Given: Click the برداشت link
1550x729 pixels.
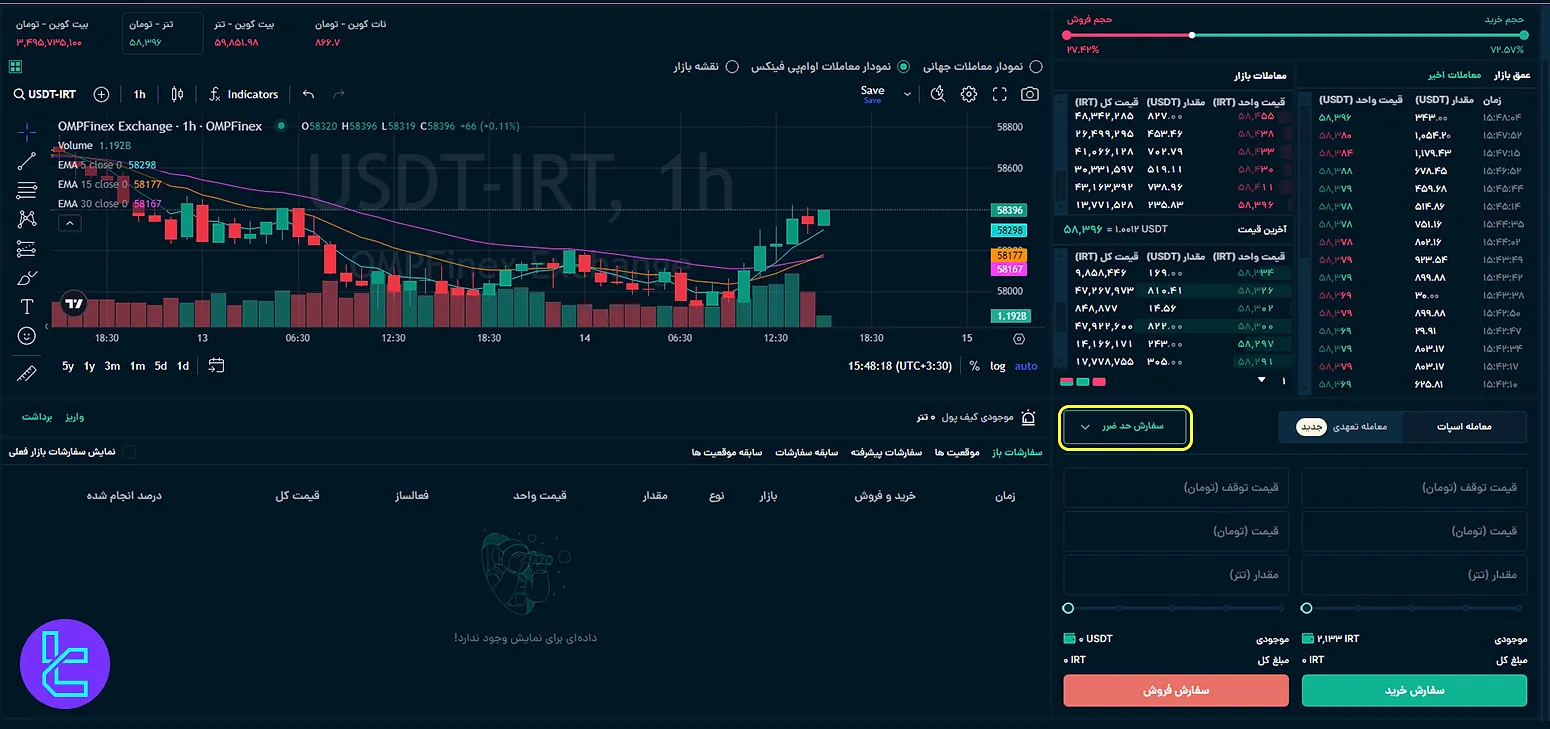Looking at the screenshot, I should [37, 416].
